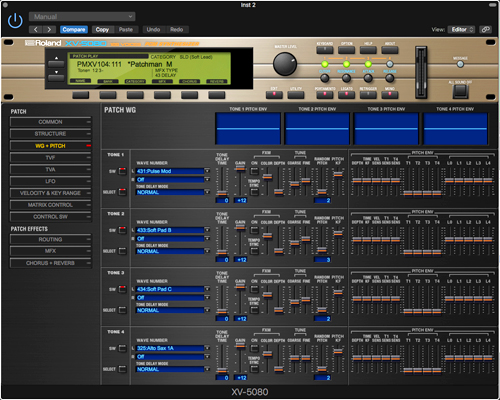
Task: Toggle the plug-in power button
Action: 15,21
